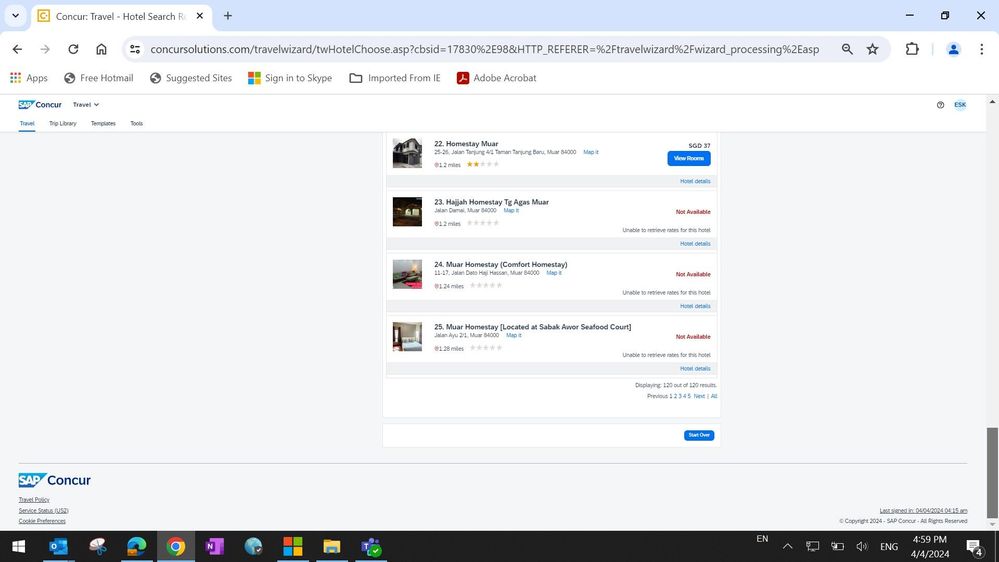The width and height of the screenshot is (999, 562).
Task: Reload the page using the refresh icon
Action: tap(73, 49)
